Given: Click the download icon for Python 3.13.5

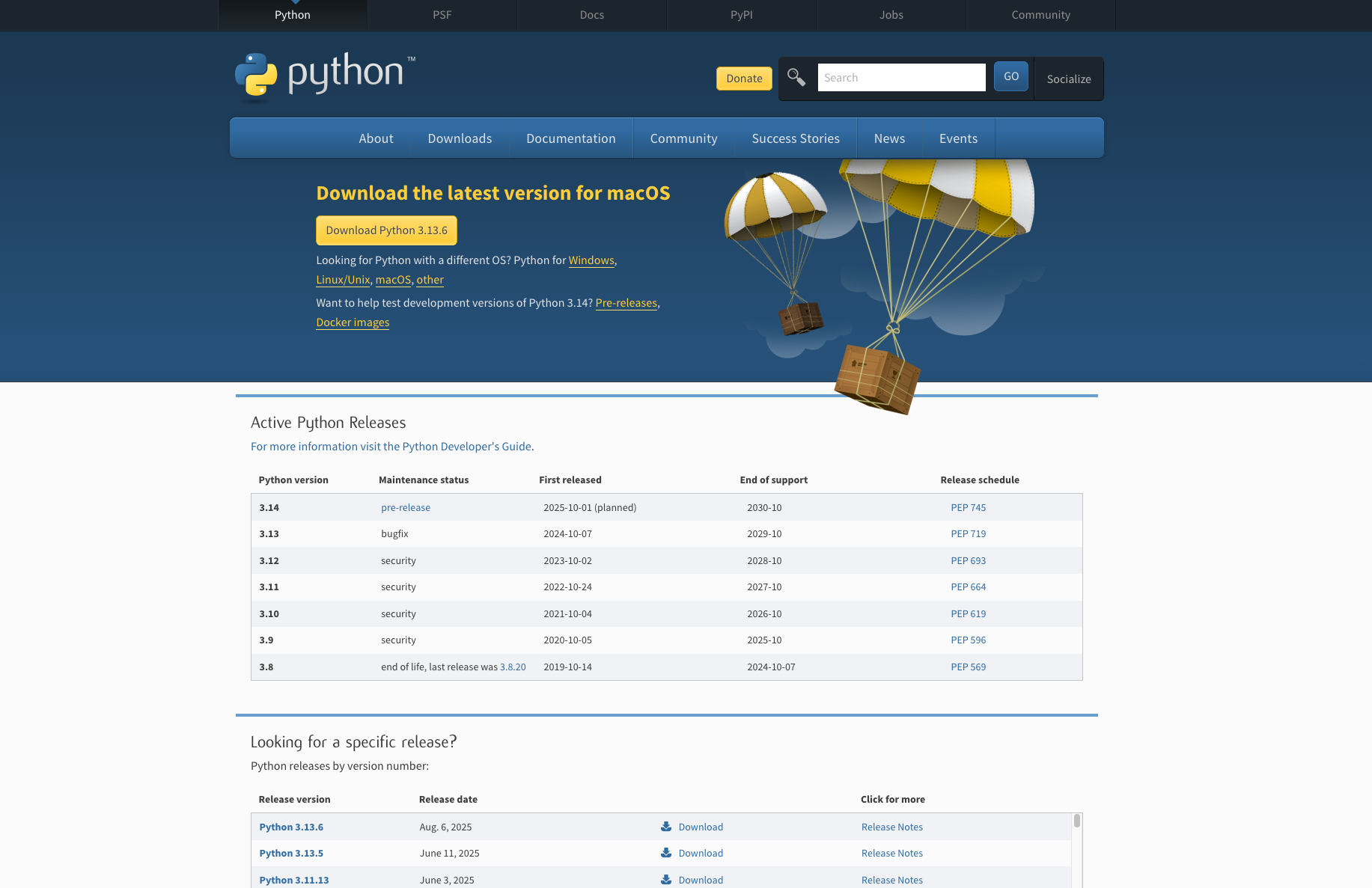Looking at the screenshot, I should point(665,853).
